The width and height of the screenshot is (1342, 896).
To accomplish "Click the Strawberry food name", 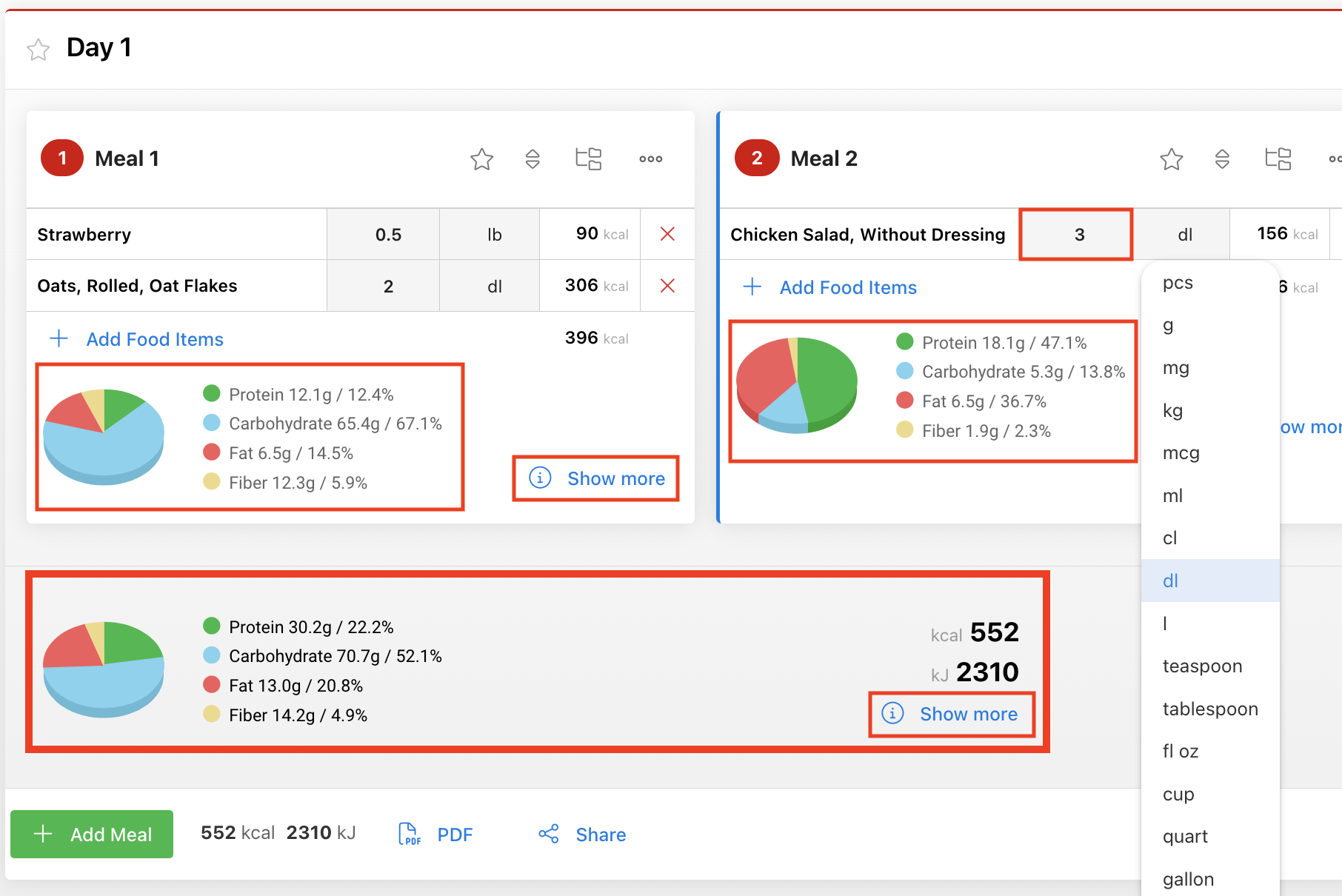I will (84, 235).
